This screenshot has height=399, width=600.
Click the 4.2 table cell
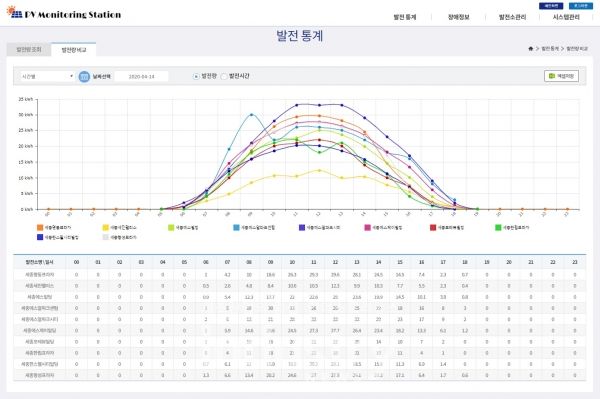(227, 275)
